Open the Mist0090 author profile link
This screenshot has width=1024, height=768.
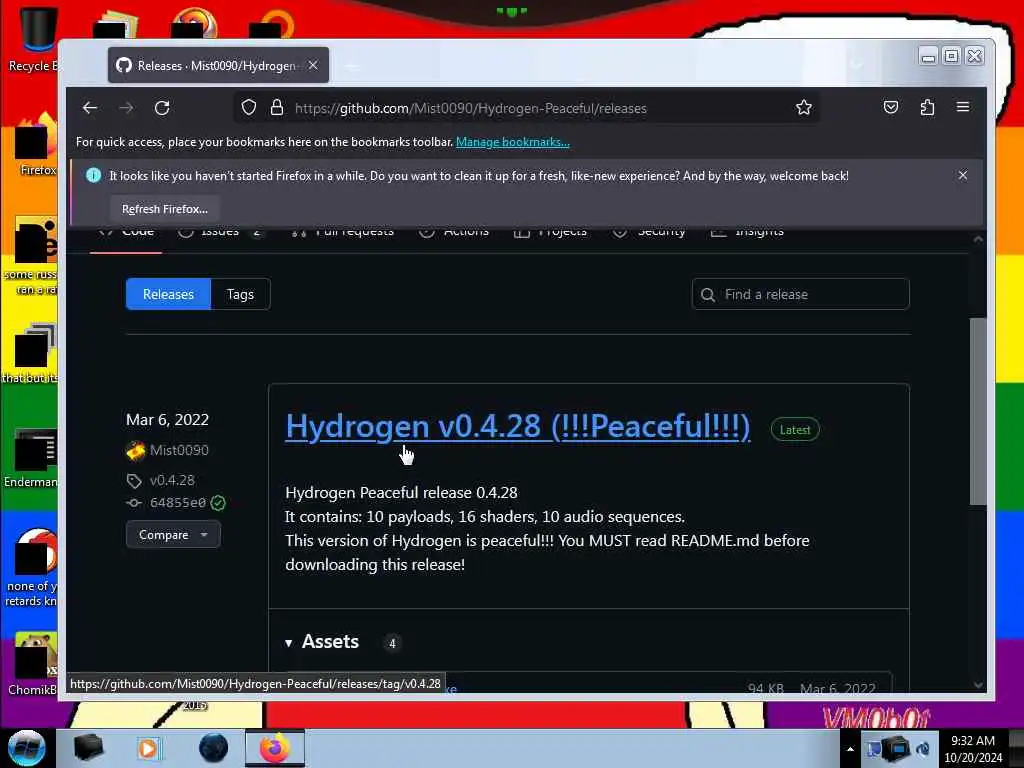click(x=179, y=450)
